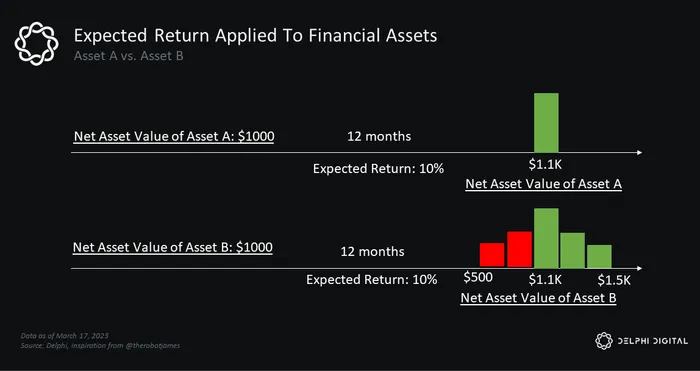Click the $1.5K axis label
The image size is (700, 371).
tap(614, 280)
